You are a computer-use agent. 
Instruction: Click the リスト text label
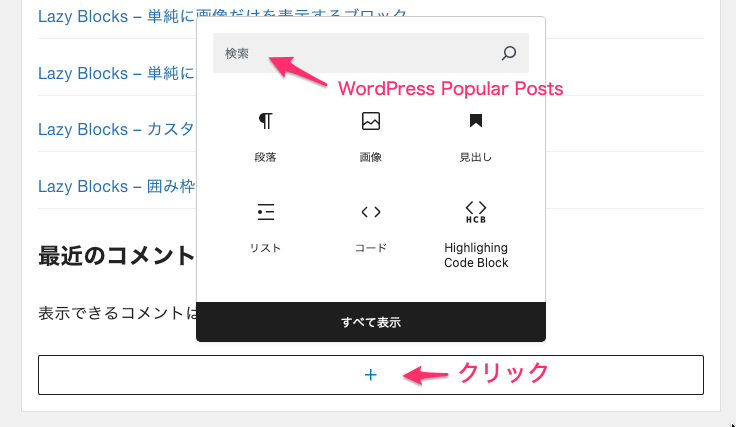pos(265,248)
